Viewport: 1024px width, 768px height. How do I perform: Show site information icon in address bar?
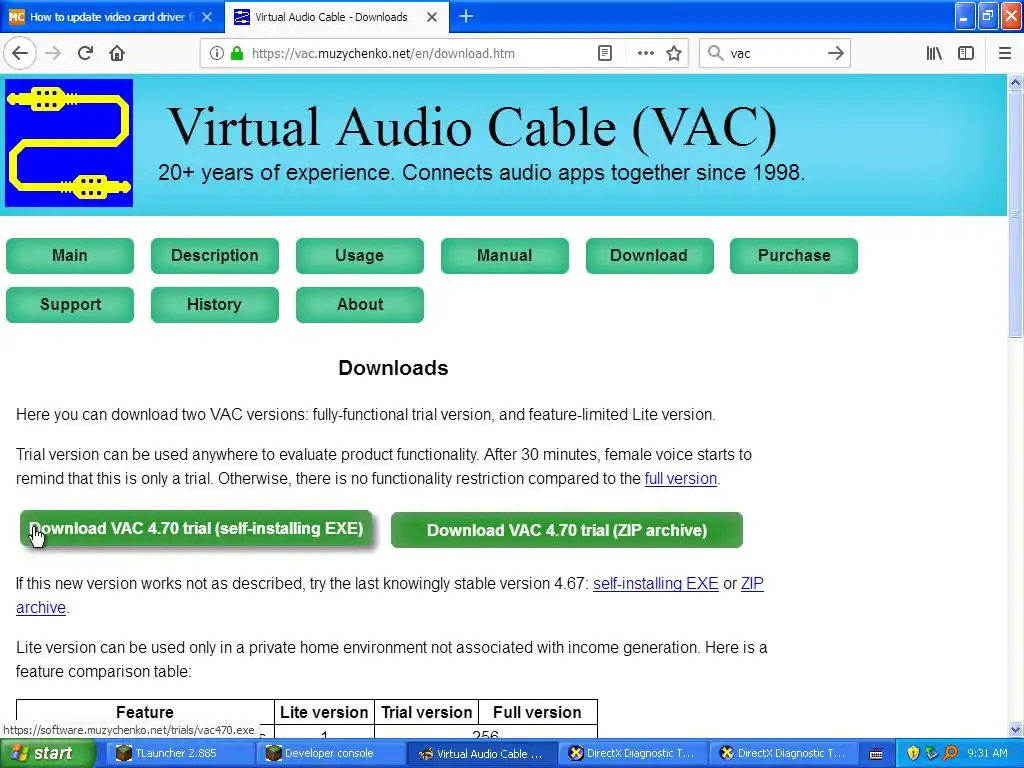pos(216,54)
